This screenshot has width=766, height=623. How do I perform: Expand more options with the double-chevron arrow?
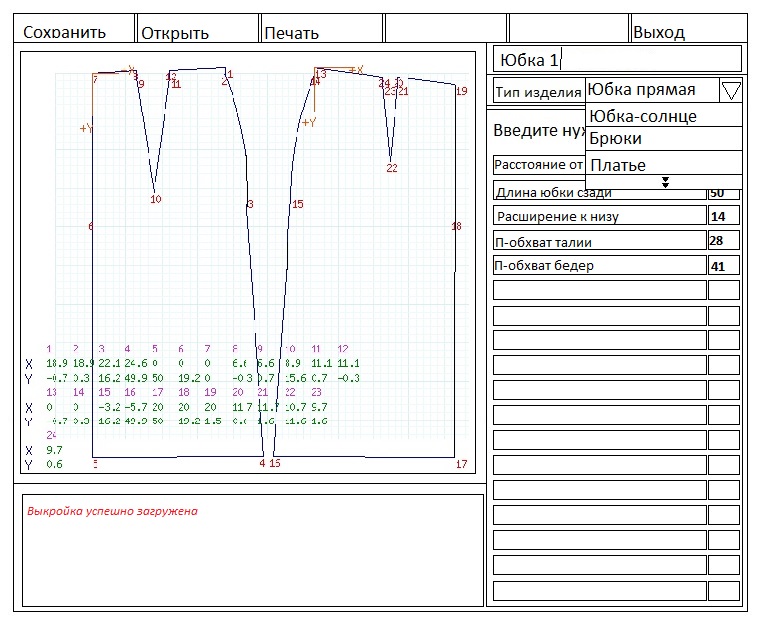click(x=665, y=182)
